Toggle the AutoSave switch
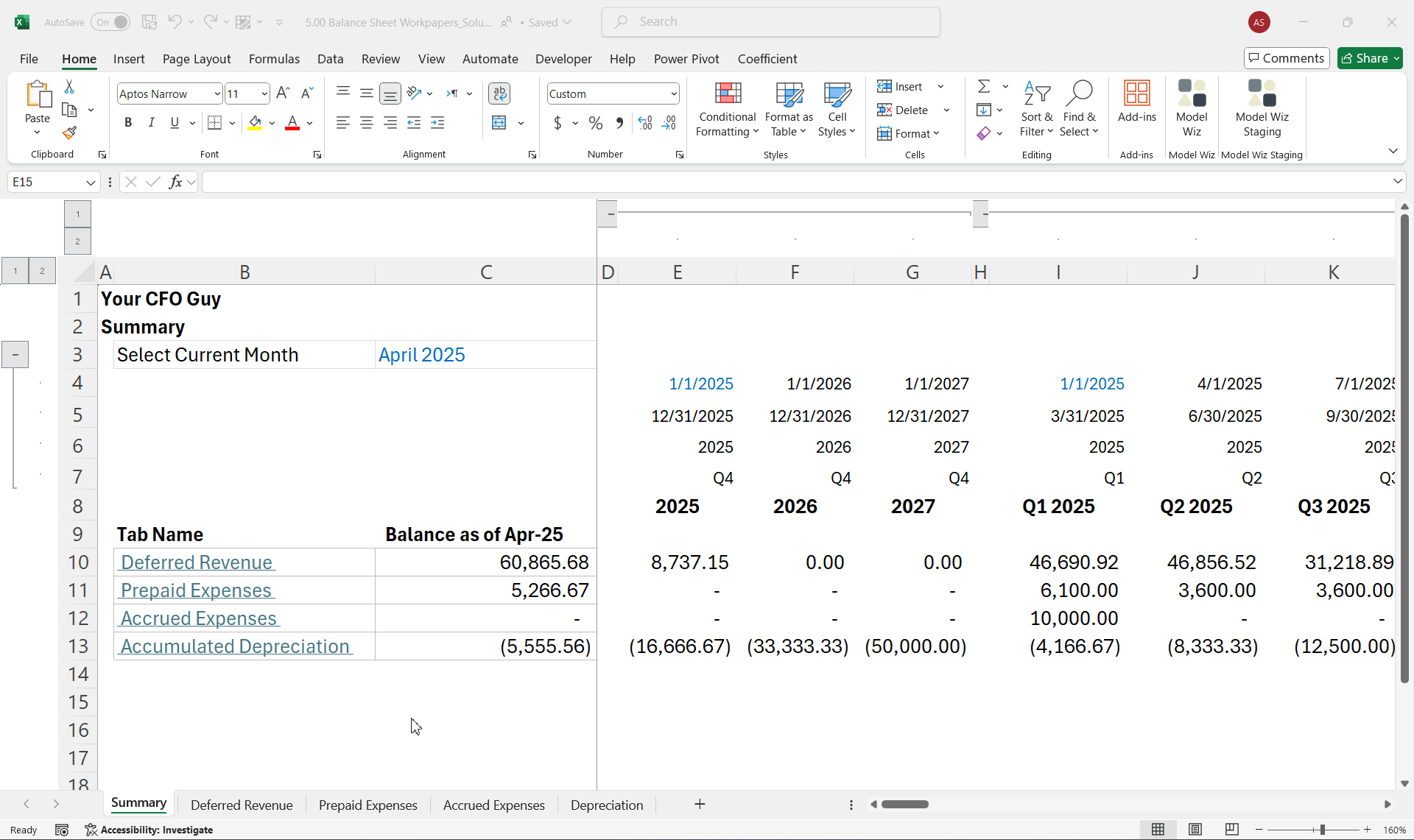The image size is (1414, 840). coord(110,22)
